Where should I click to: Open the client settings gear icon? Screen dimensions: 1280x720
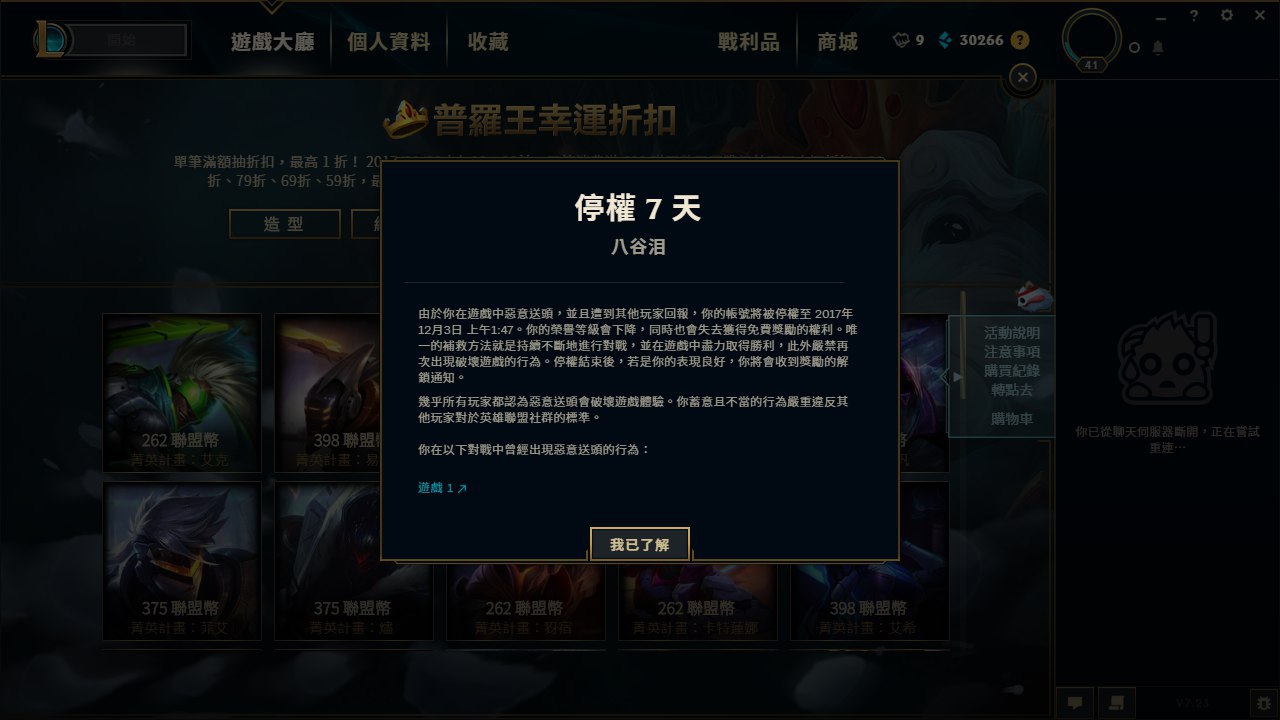[1227, 15]
